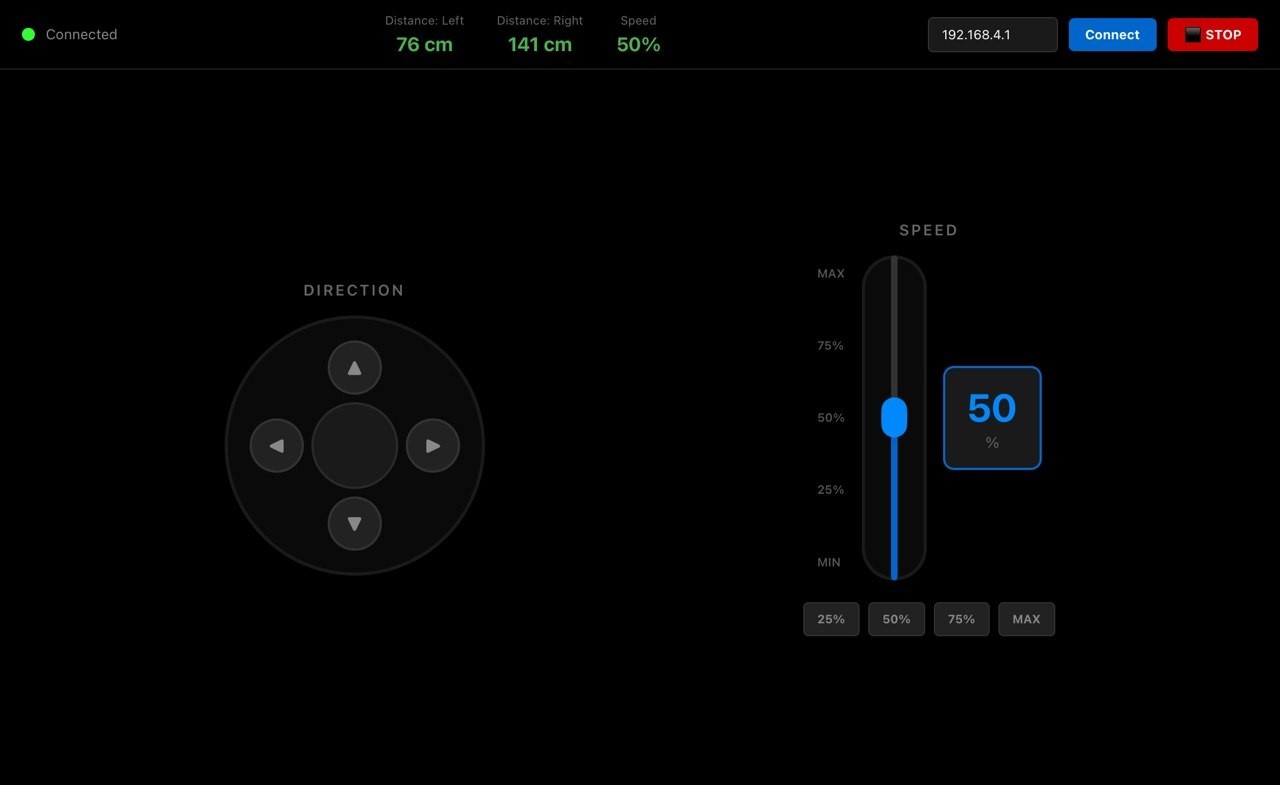Click the Distance: Left 76 cm readout
Image resolution: width=1280 pixels, height=785 pixels.
[424, 35]
